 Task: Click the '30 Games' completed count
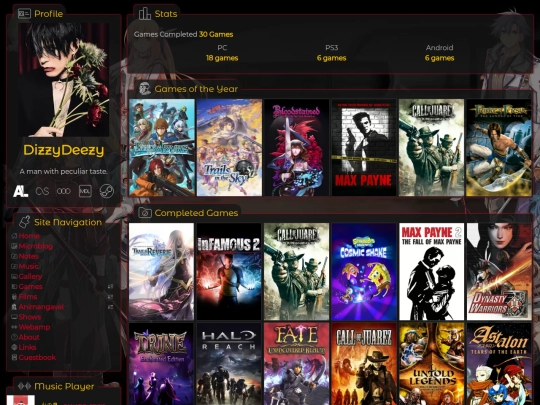pyautogui.click(x=216, y=34)
